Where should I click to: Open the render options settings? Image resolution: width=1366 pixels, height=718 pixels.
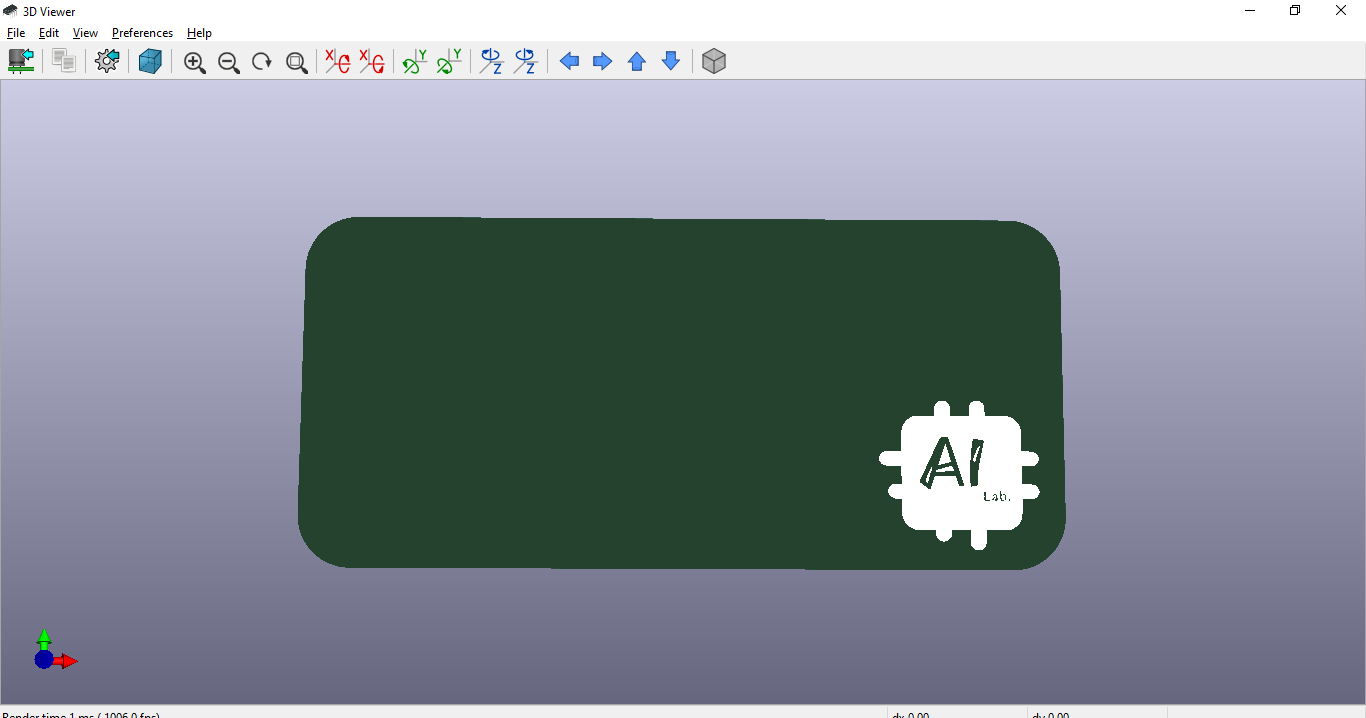pos(107,61)
